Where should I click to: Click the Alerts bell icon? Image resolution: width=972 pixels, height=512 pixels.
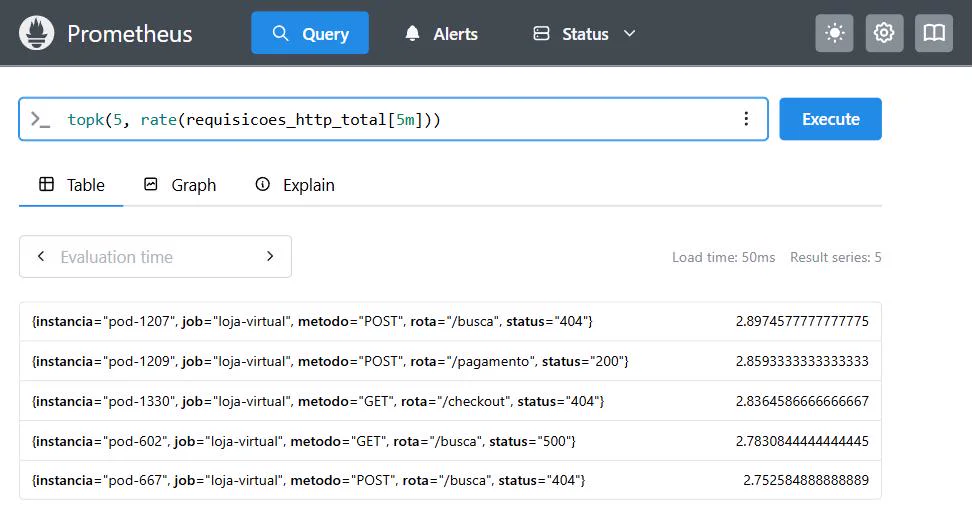(412, 33)
